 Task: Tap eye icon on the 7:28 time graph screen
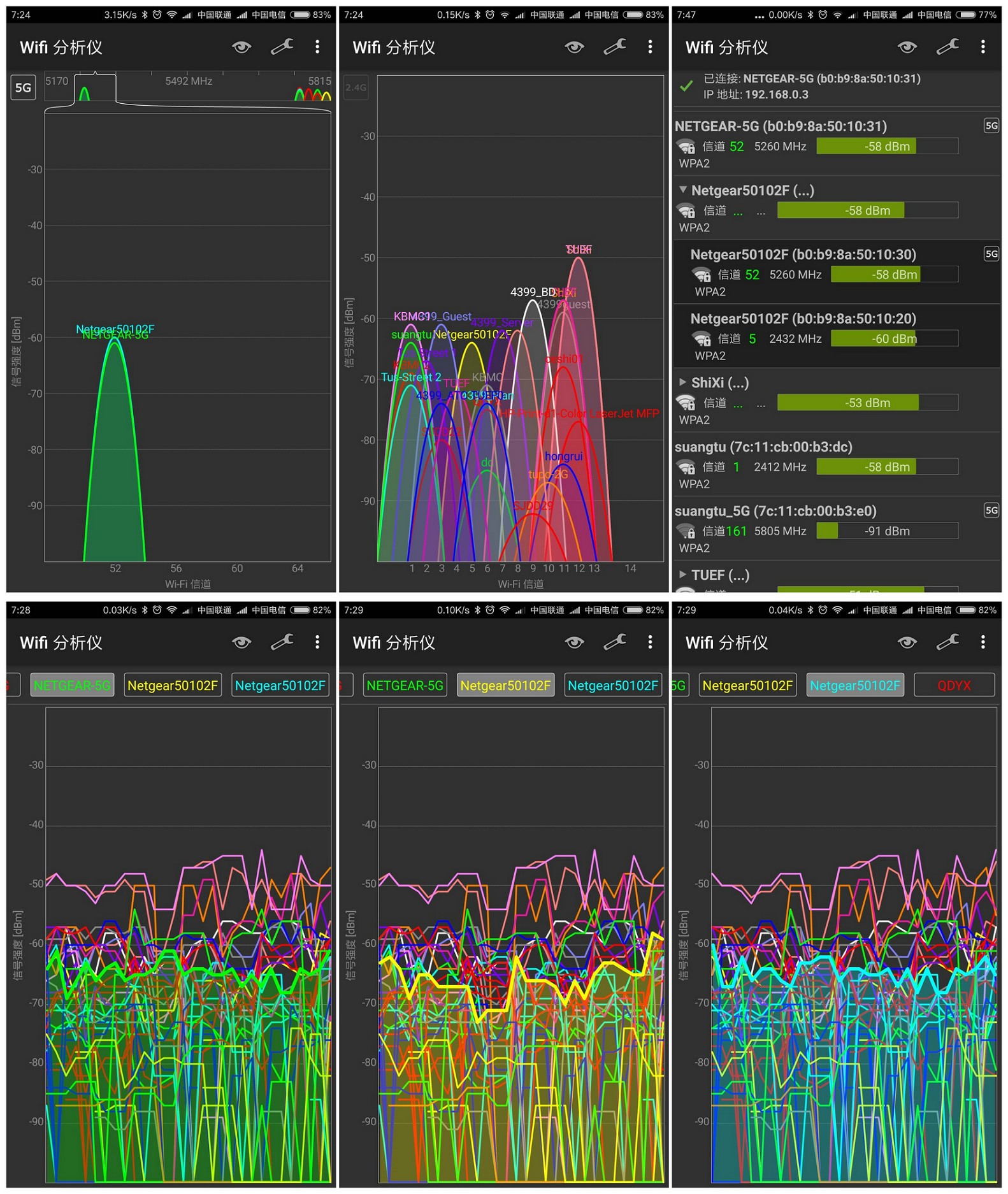pos(241,642)
